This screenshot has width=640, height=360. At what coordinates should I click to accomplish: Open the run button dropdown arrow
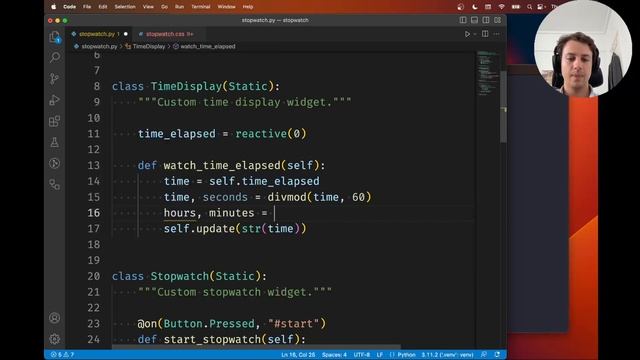tap(475, 34)
